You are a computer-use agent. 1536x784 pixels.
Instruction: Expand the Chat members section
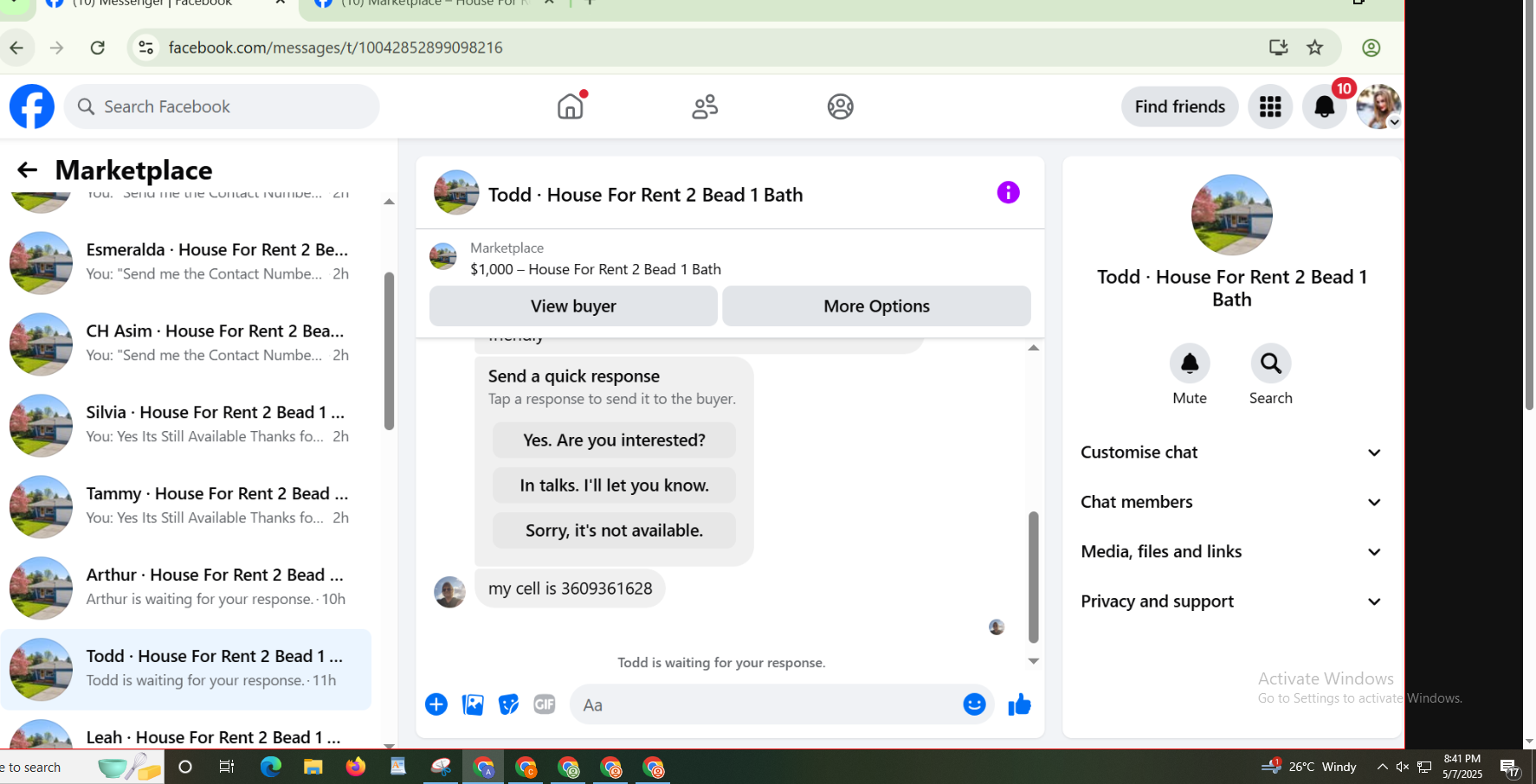click(1230, 502)
